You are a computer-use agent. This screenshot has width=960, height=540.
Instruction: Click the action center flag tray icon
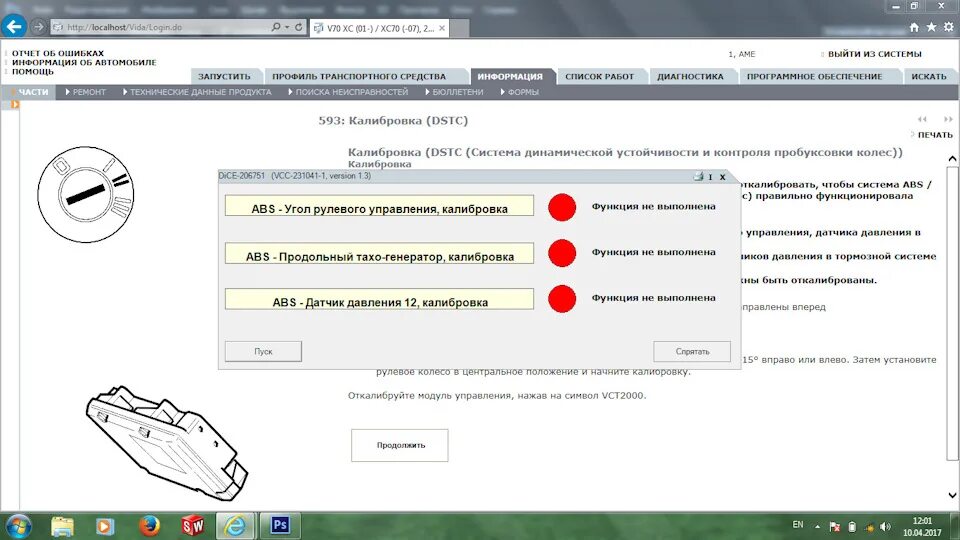(834, 527)
